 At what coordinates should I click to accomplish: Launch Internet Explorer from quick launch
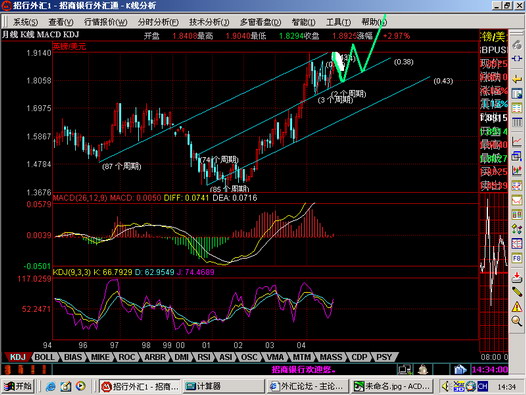click(51, 387)
